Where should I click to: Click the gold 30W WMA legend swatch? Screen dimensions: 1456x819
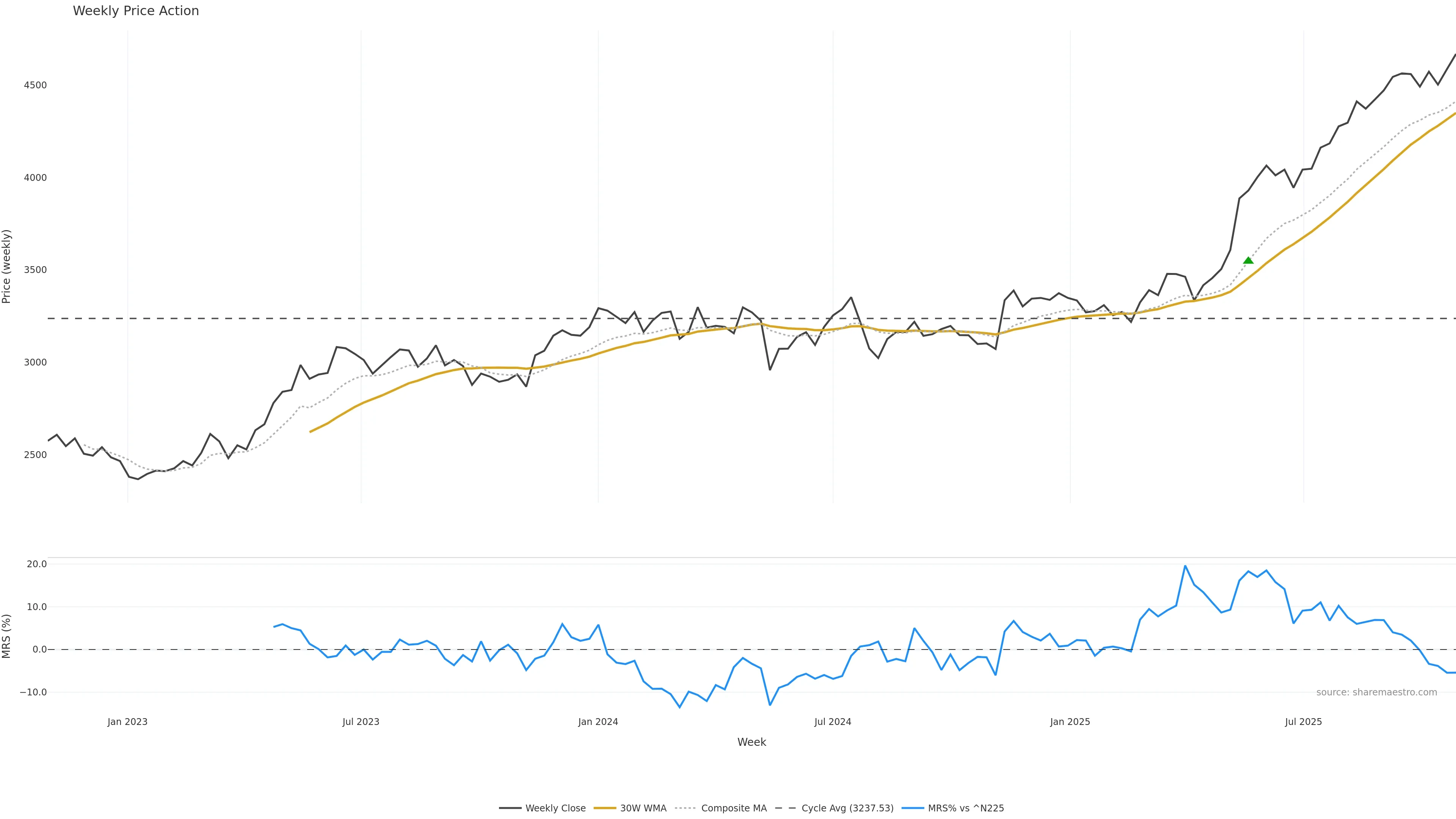(604, 808)
